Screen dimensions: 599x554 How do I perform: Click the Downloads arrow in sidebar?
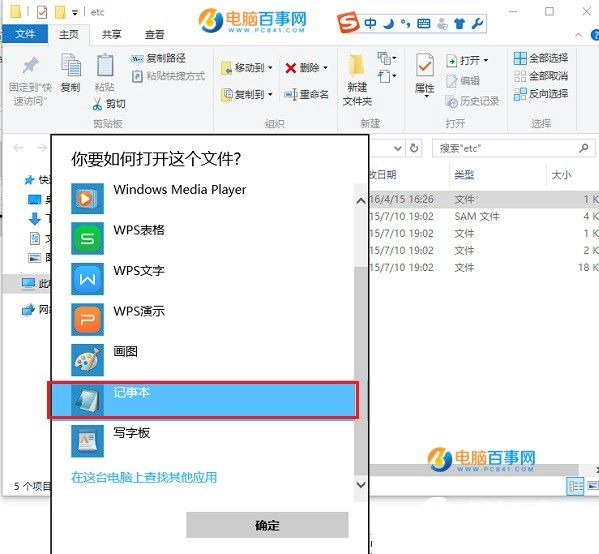(34, 219)
